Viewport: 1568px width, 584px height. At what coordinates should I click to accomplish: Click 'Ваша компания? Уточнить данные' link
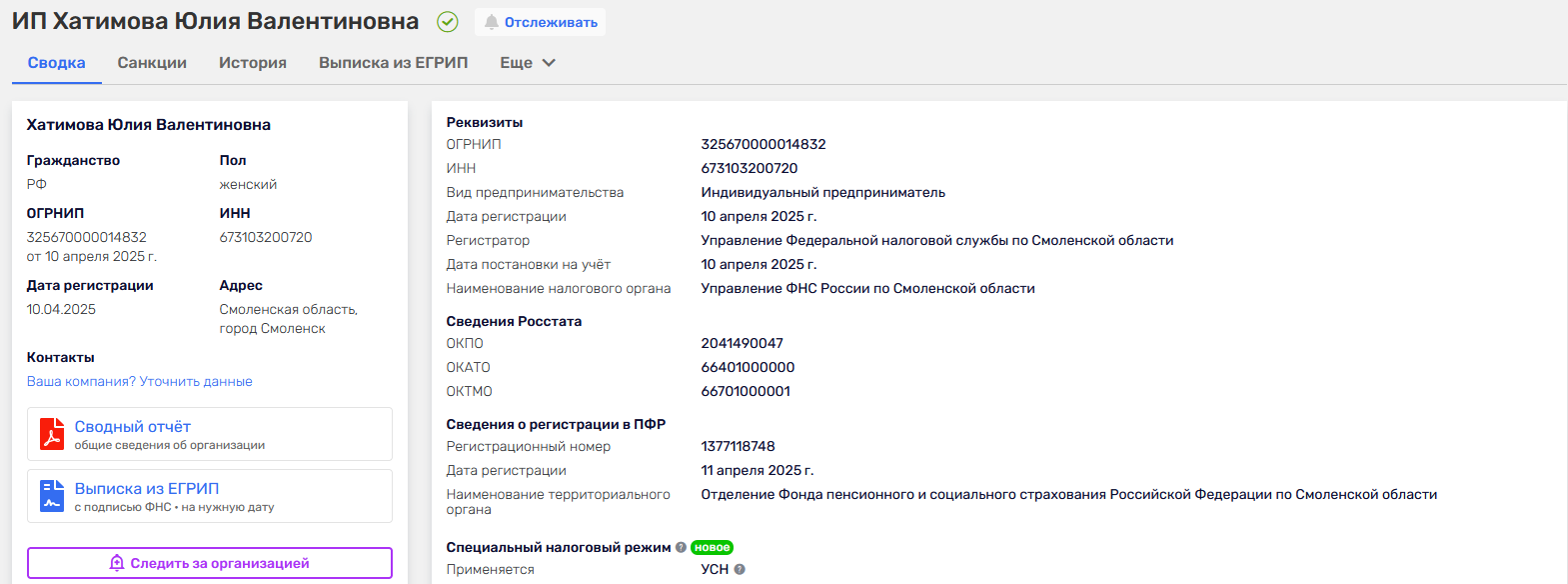(x=140, y=381)
